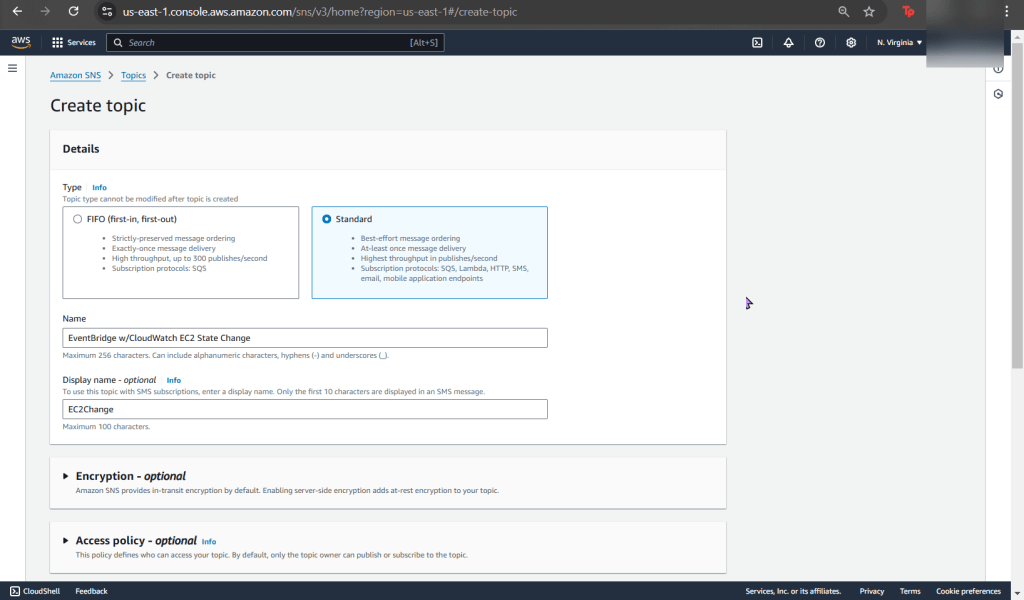Screen dimensions: 1024x600
Task: Open the help question mark icon
Action: 820,43
